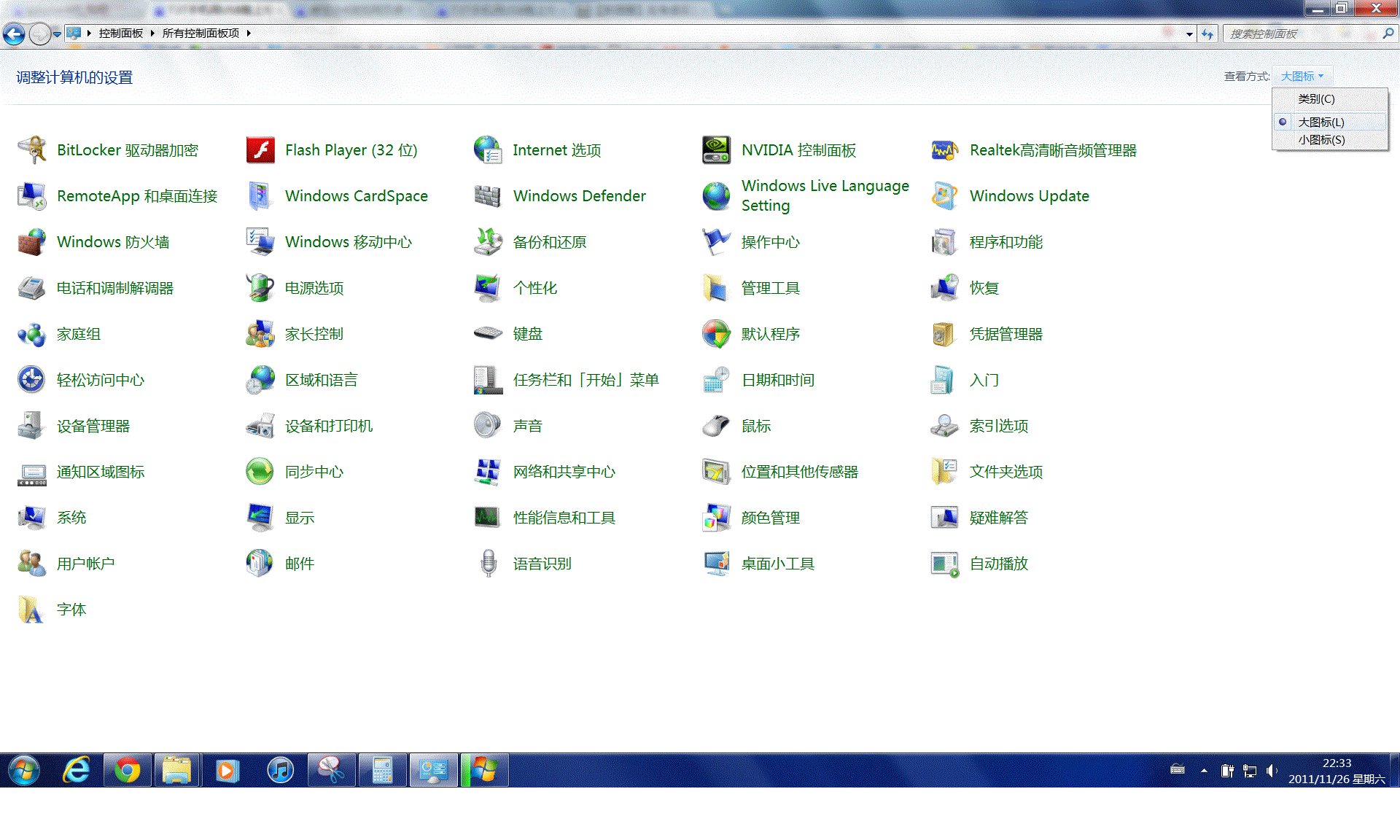1400x840 pixels.
Task: Open the fonts folder icon
Action: (x=31, y=610)
